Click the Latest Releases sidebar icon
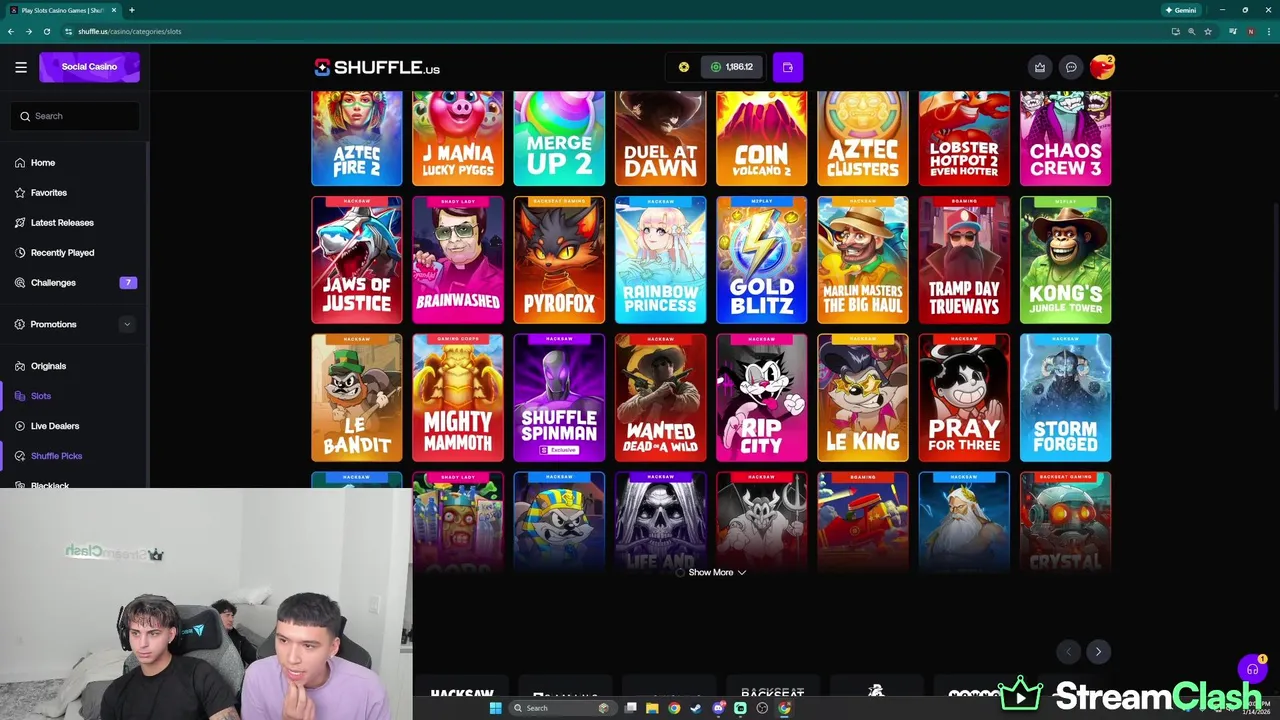Viewport: 1280px width, 720px height. [20, 223]
